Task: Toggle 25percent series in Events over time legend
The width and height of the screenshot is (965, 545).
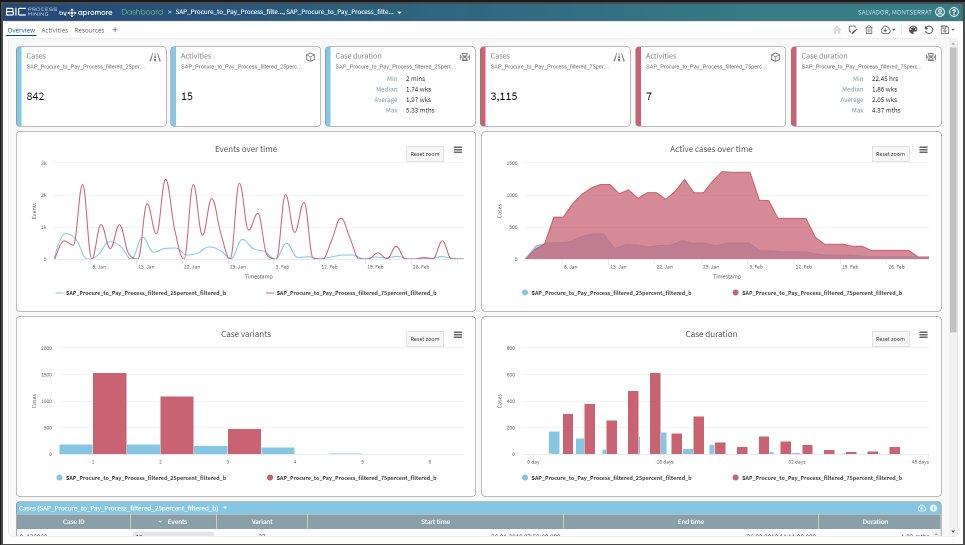Action: [121, 293]
